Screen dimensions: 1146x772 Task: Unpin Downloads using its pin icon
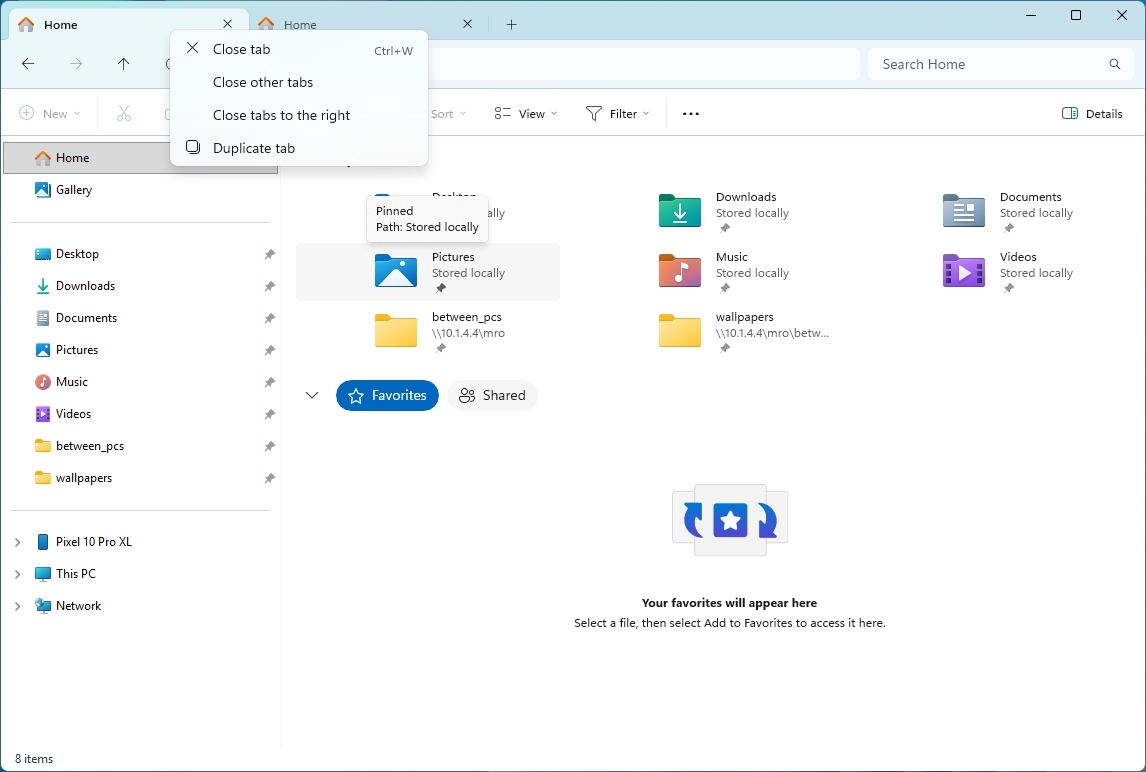click(269, 286)
